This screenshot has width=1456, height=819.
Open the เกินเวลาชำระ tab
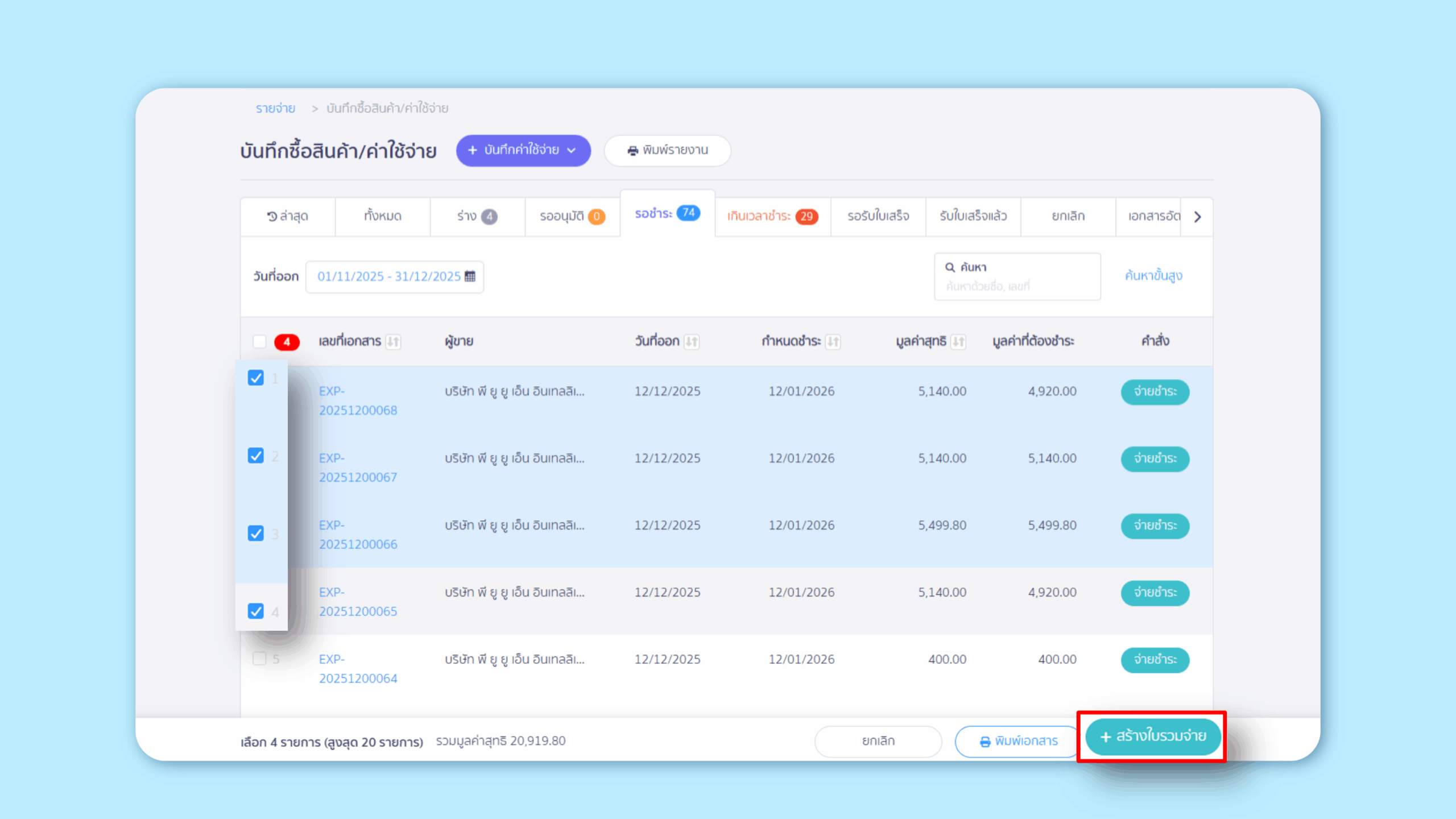tap(771, 216)
